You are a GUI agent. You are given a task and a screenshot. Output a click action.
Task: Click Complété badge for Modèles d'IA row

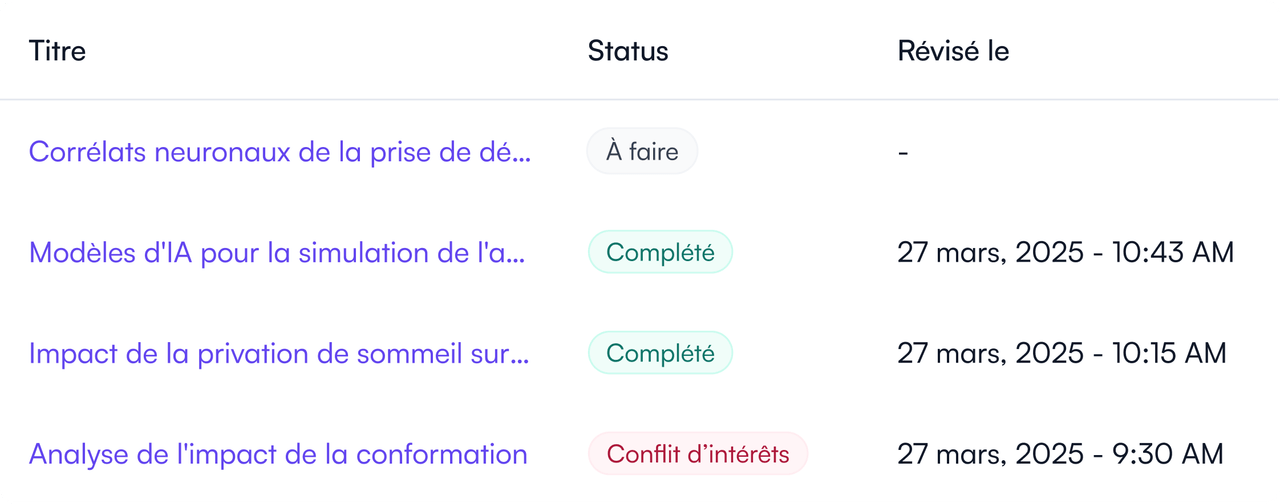(660, 252)
